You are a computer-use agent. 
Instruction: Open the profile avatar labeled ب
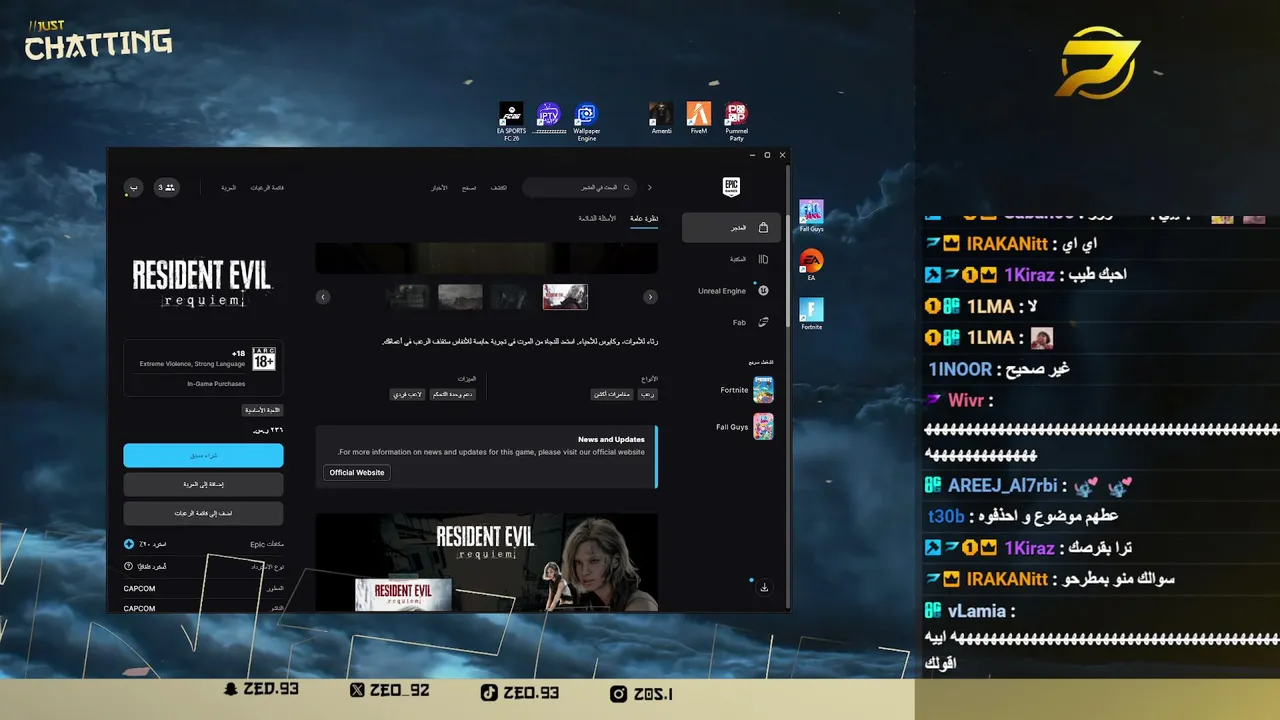pos(133,187)
